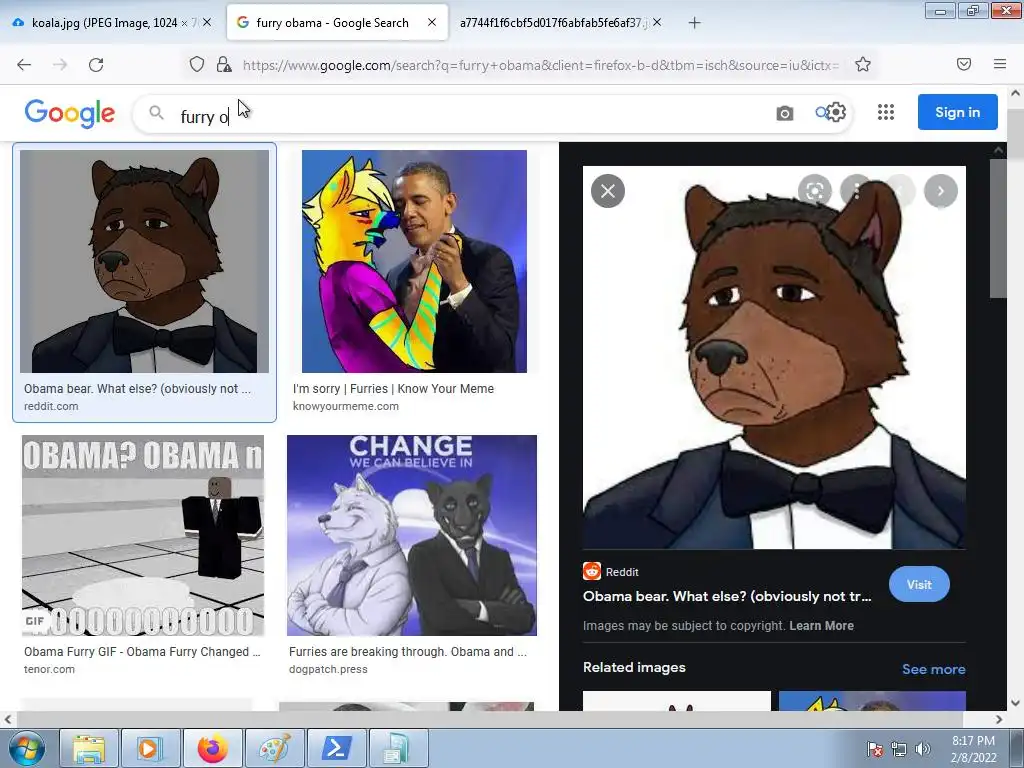Click page scrollbar down arrow
Image resolution: width=1024 pixels, height=768 pixels.
pos(1016,703)
